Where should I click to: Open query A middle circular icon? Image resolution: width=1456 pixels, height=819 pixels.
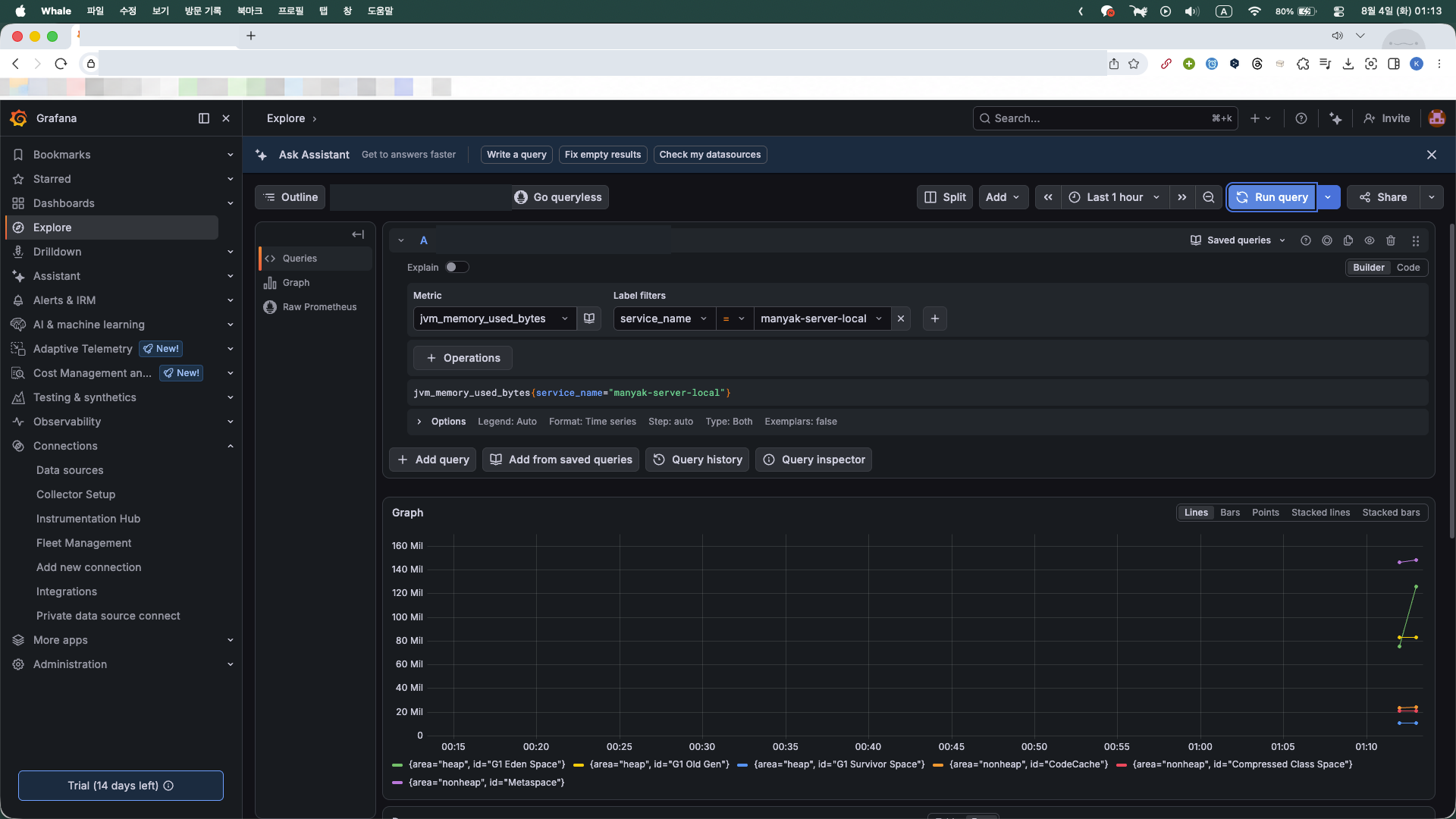point(1327,240)
